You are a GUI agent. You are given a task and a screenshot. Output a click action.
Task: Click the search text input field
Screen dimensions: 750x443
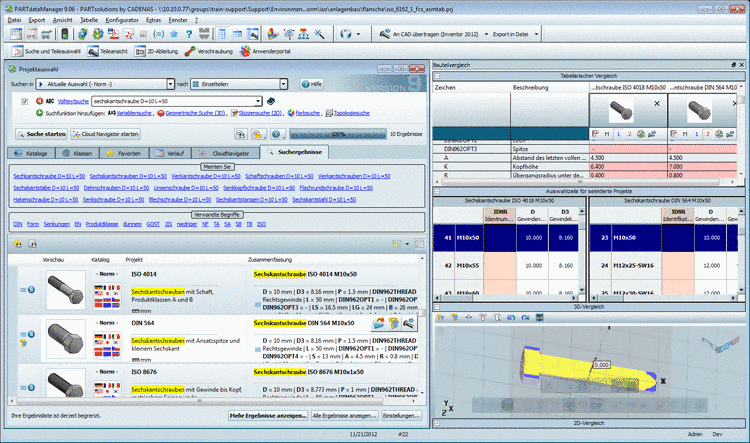(174, 101)
